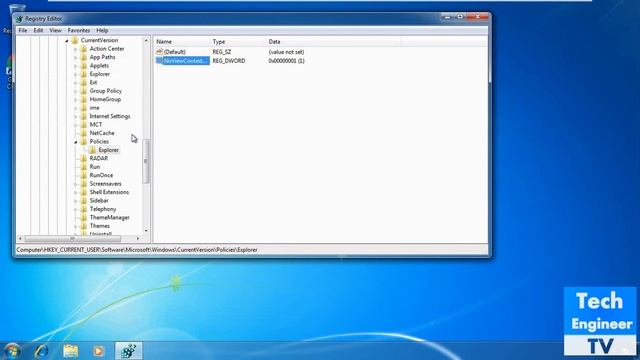Click the CurrentVersion folder icon
The width and height of the screenshot is (640, 360).
click(x=75, y=40)
